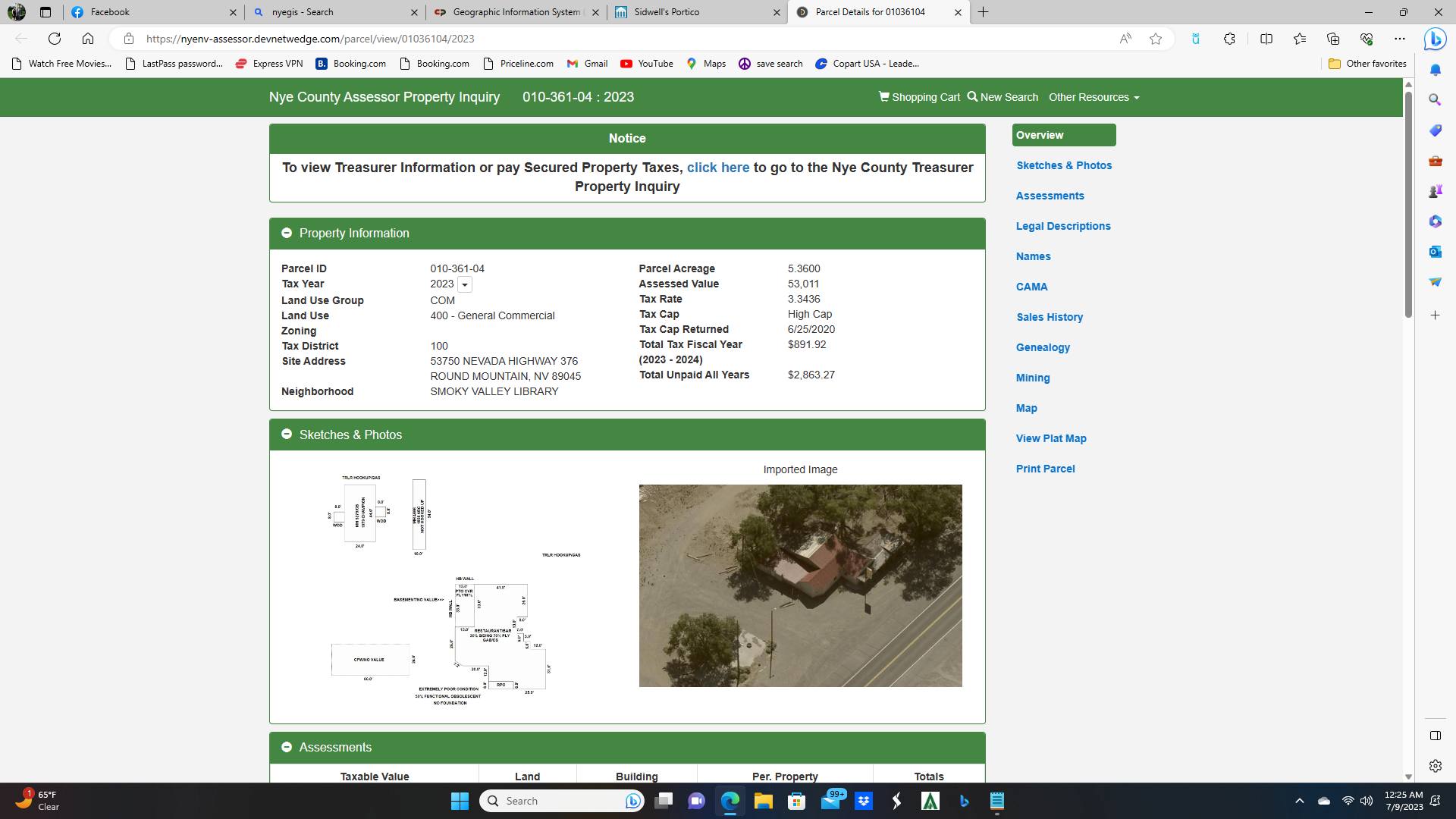The height and width of the screenshot is (819, 1456).
Task: Select the Print Parcel link
Action: 1045,469
